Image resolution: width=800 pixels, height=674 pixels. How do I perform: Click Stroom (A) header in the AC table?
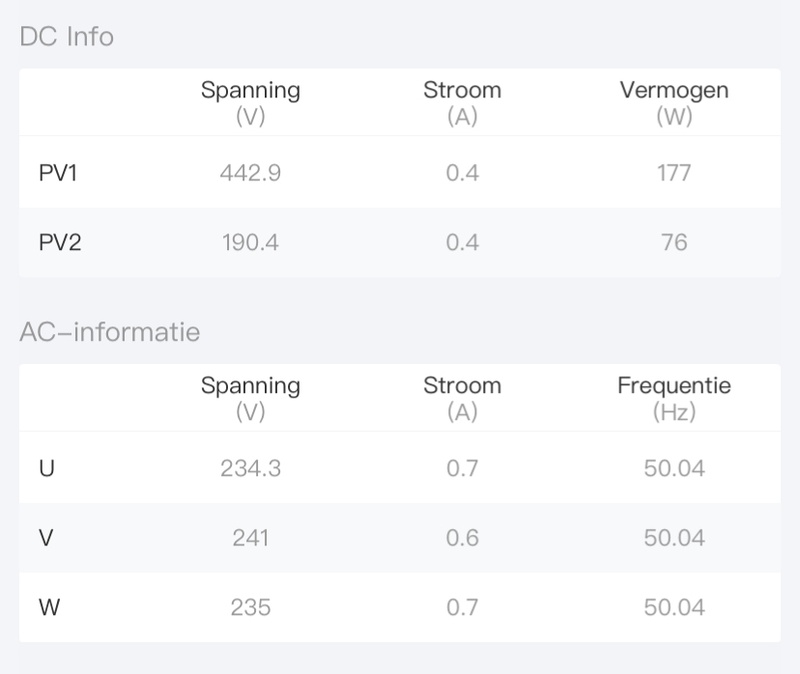tap(462, 397)
